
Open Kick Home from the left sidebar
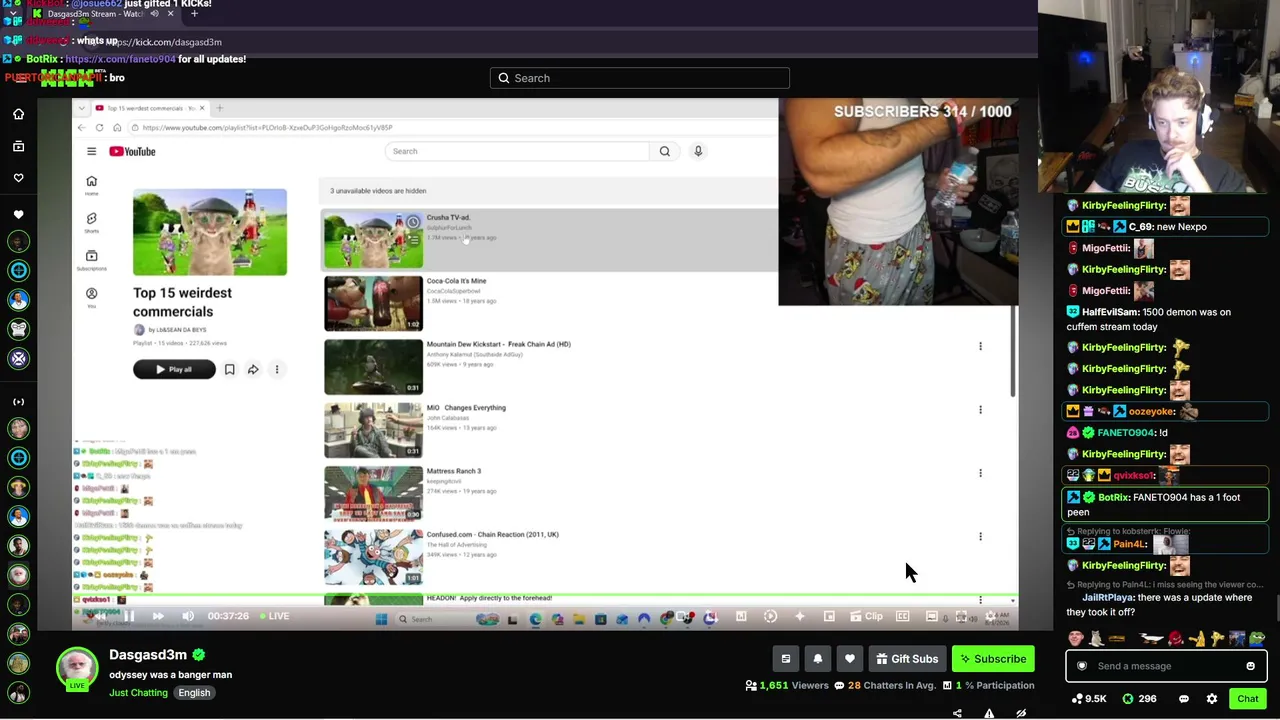(x=18, y=114)
